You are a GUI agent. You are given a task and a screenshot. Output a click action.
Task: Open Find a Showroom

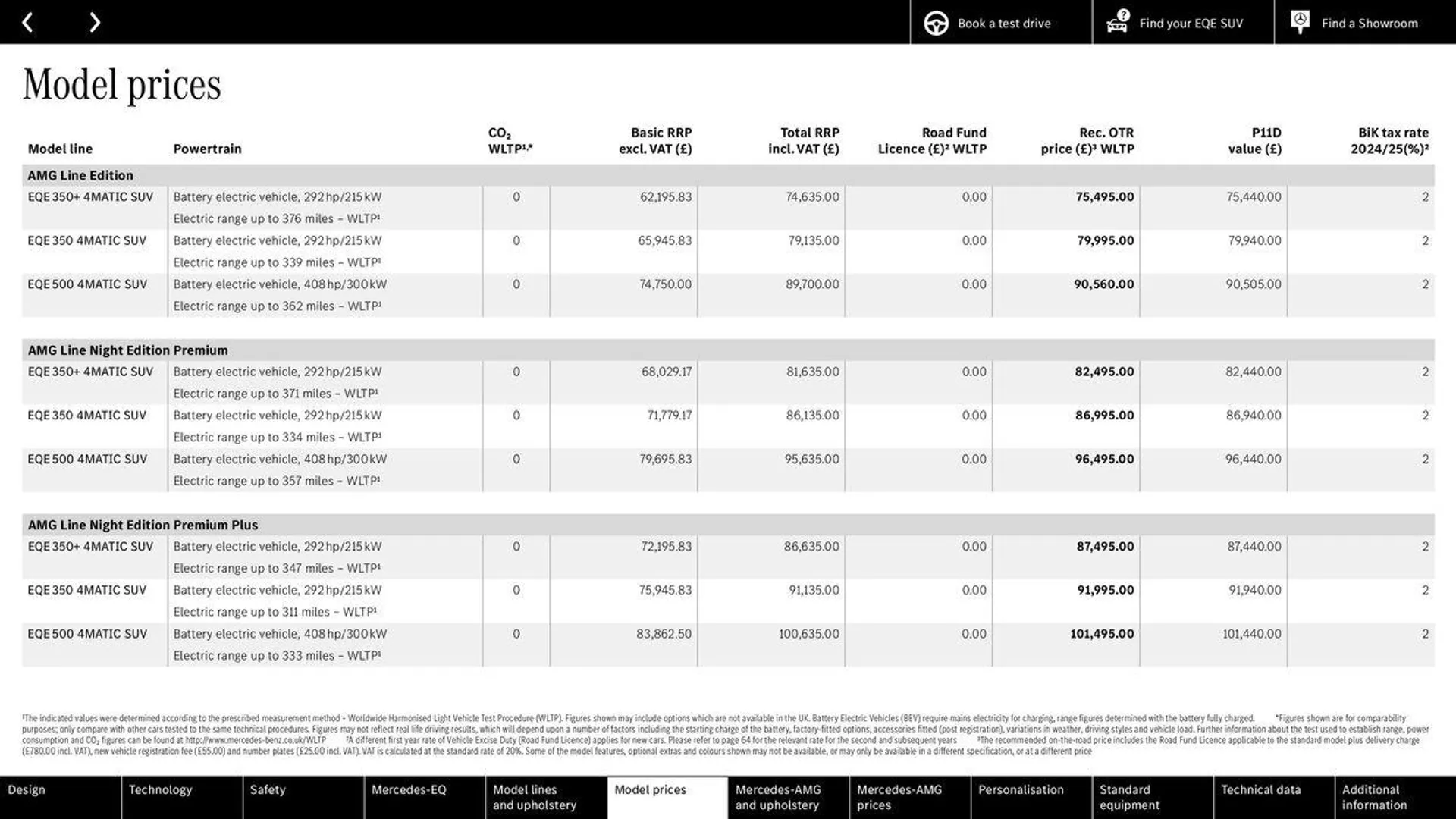[1365, 22]
